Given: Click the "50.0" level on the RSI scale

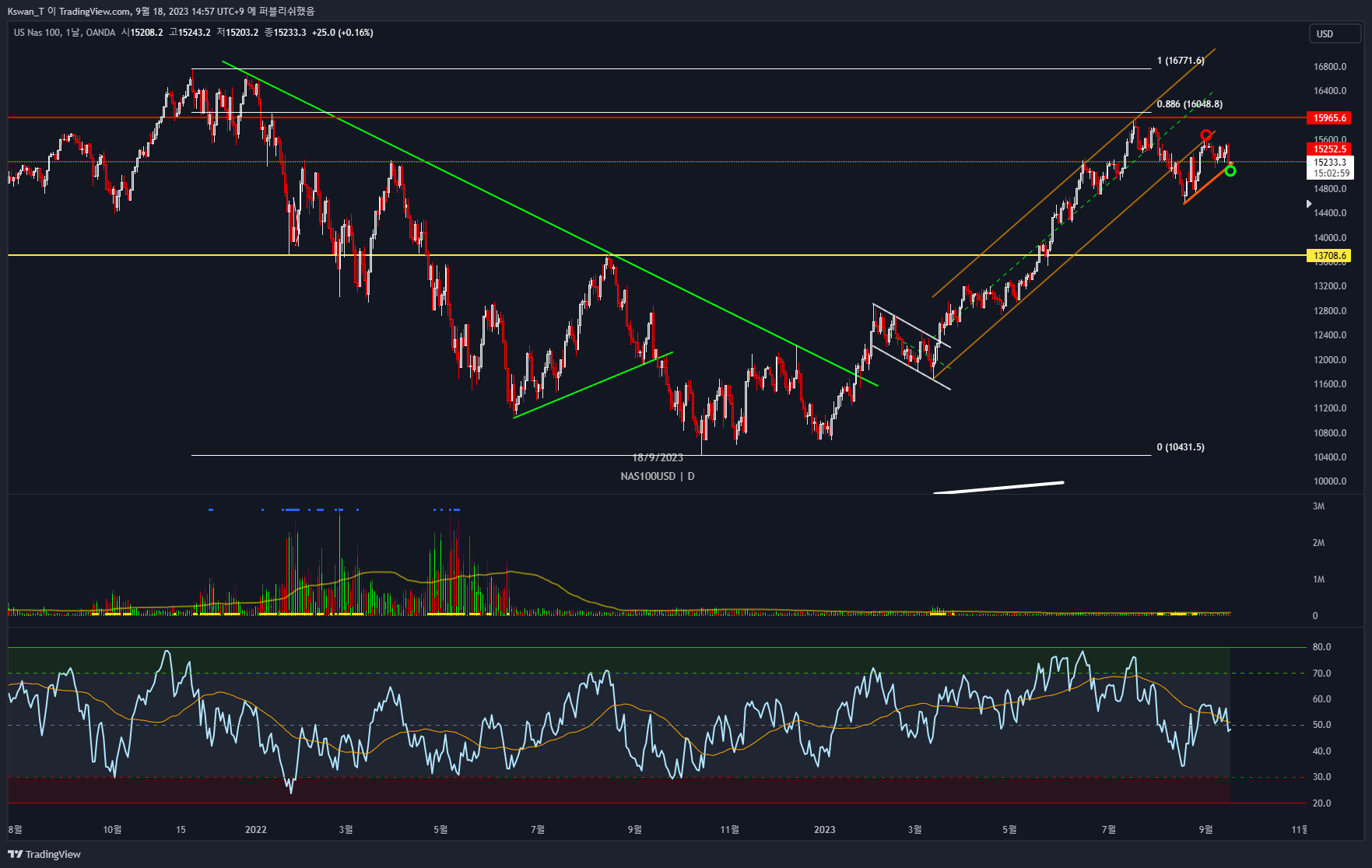Looking at the screenshot, I should coord(1321,725).
